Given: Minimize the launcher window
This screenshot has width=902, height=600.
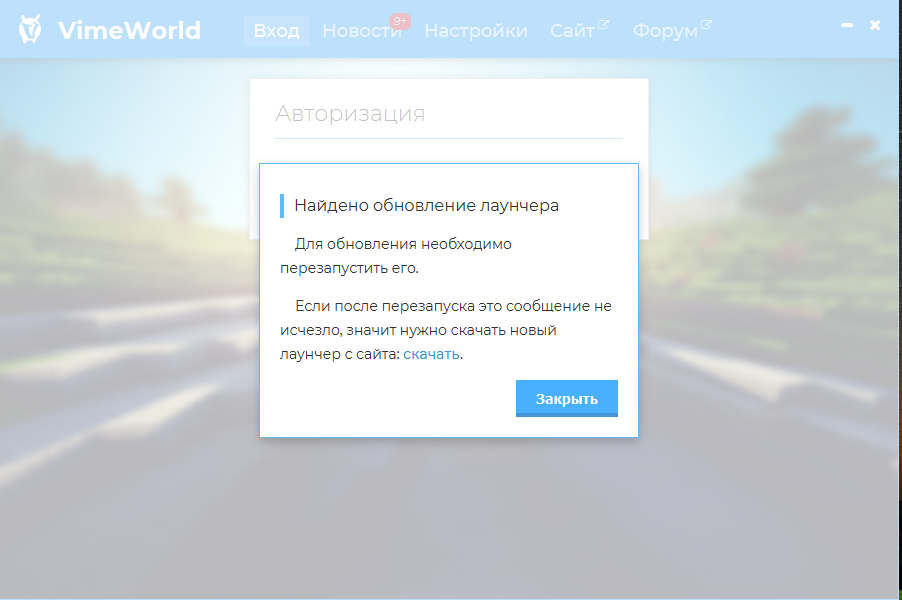Looking at the screenshot, I should (847, 25).
